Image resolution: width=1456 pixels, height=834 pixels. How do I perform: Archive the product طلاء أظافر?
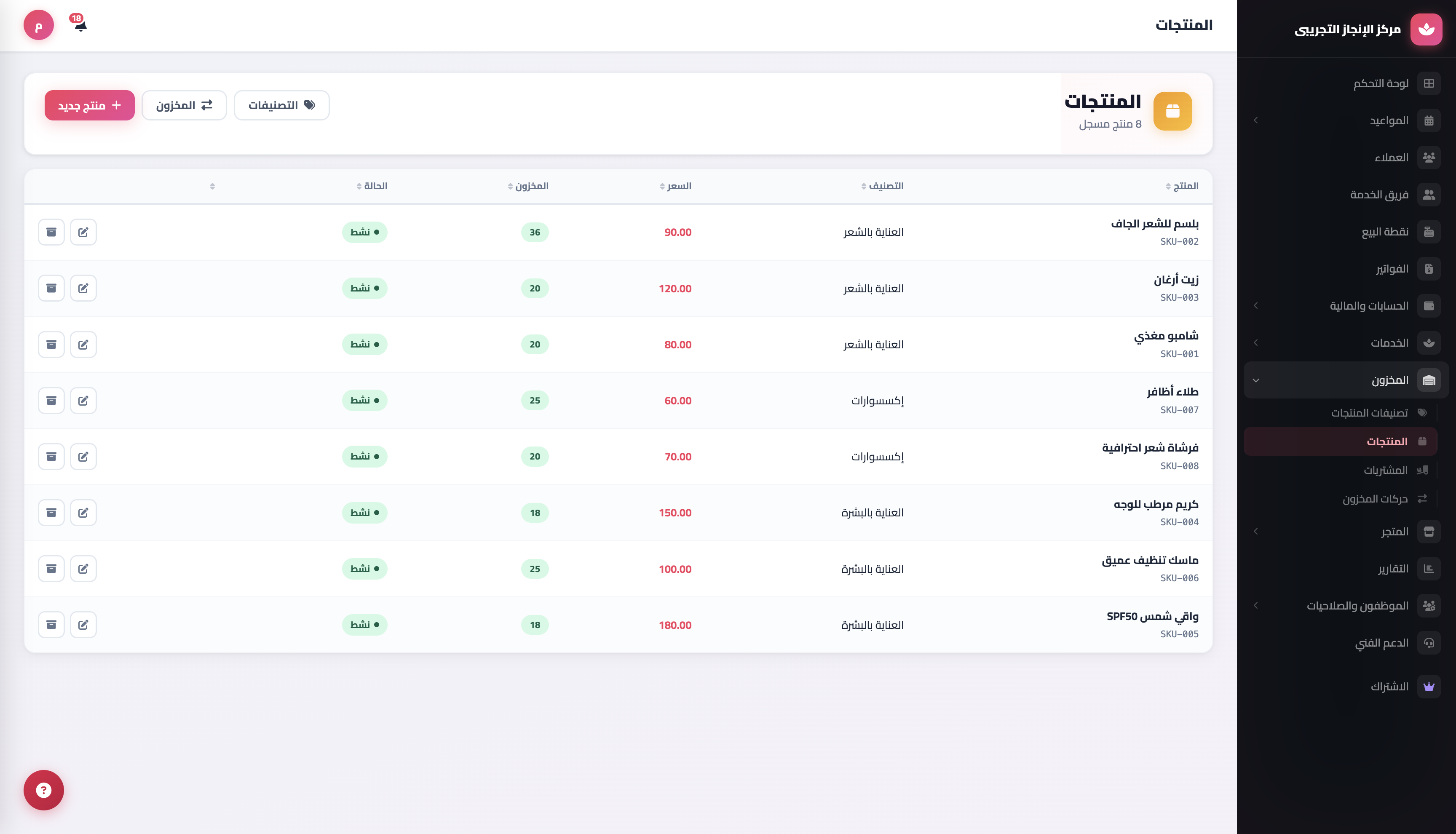51,401
